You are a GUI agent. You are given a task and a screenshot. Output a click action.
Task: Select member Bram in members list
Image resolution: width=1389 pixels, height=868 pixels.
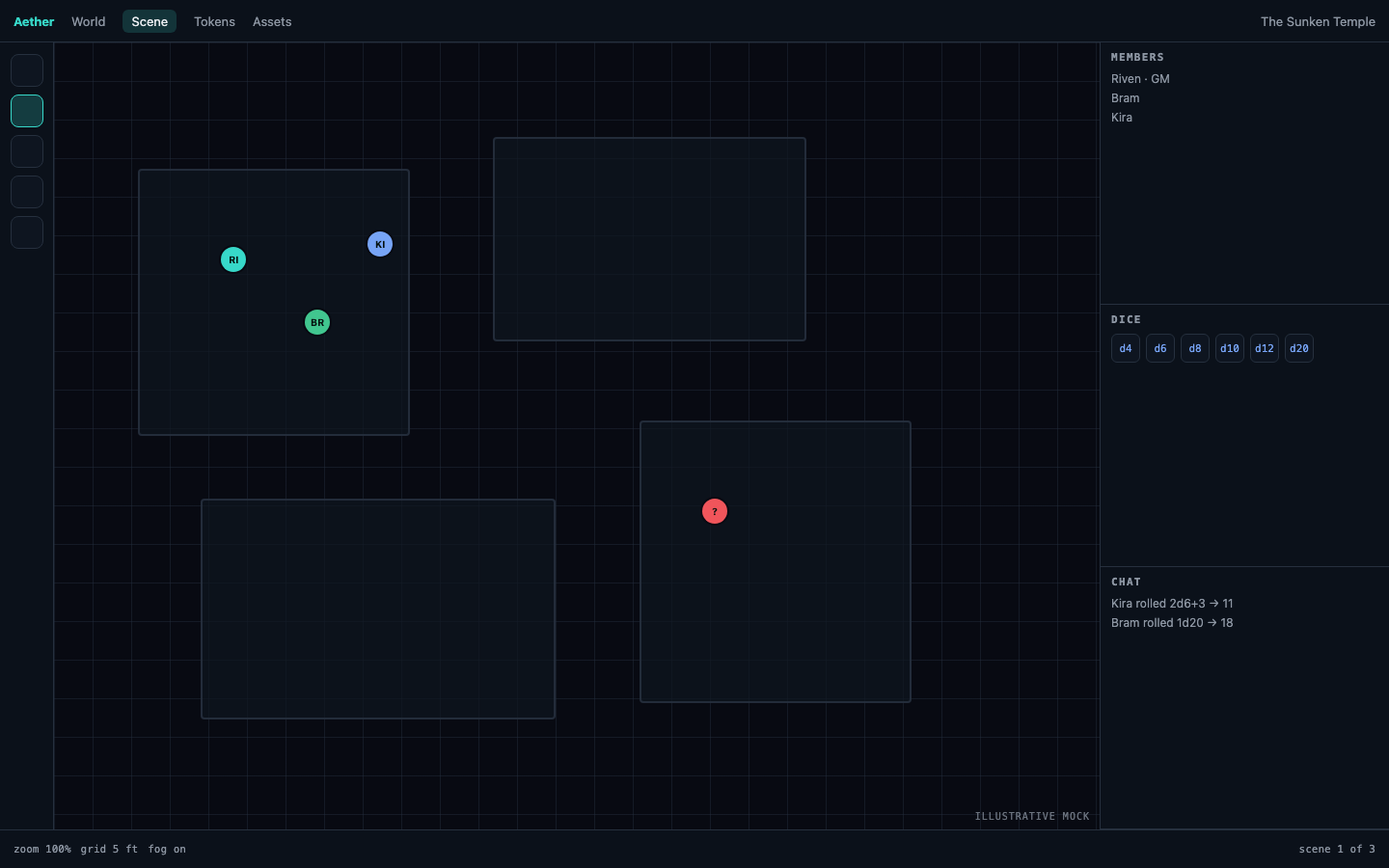point(1126,98)
